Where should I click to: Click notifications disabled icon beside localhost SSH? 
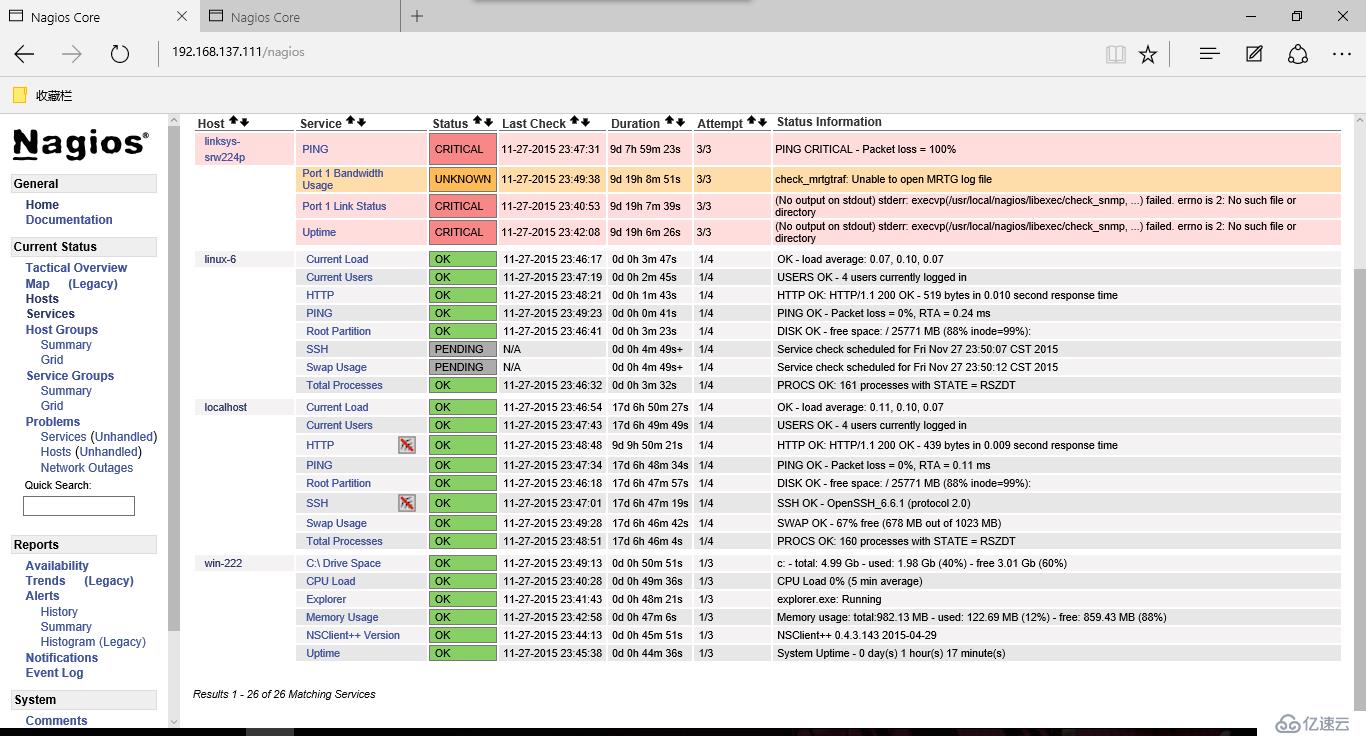coord(406,503)
